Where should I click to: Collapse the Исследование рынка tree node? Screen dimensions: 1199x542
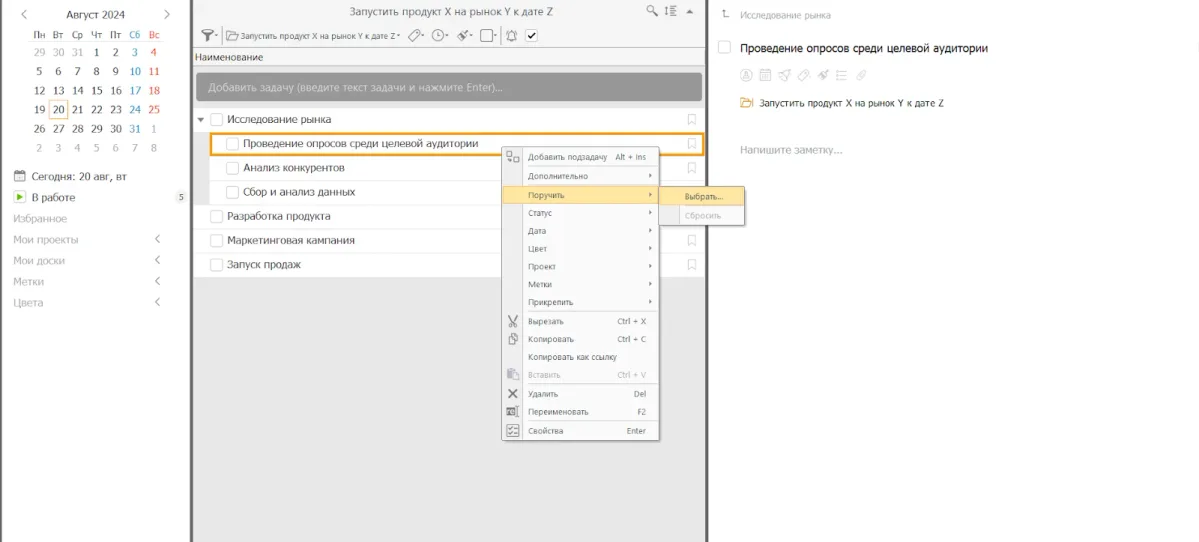pyautogui.click(x=201, y=120)
